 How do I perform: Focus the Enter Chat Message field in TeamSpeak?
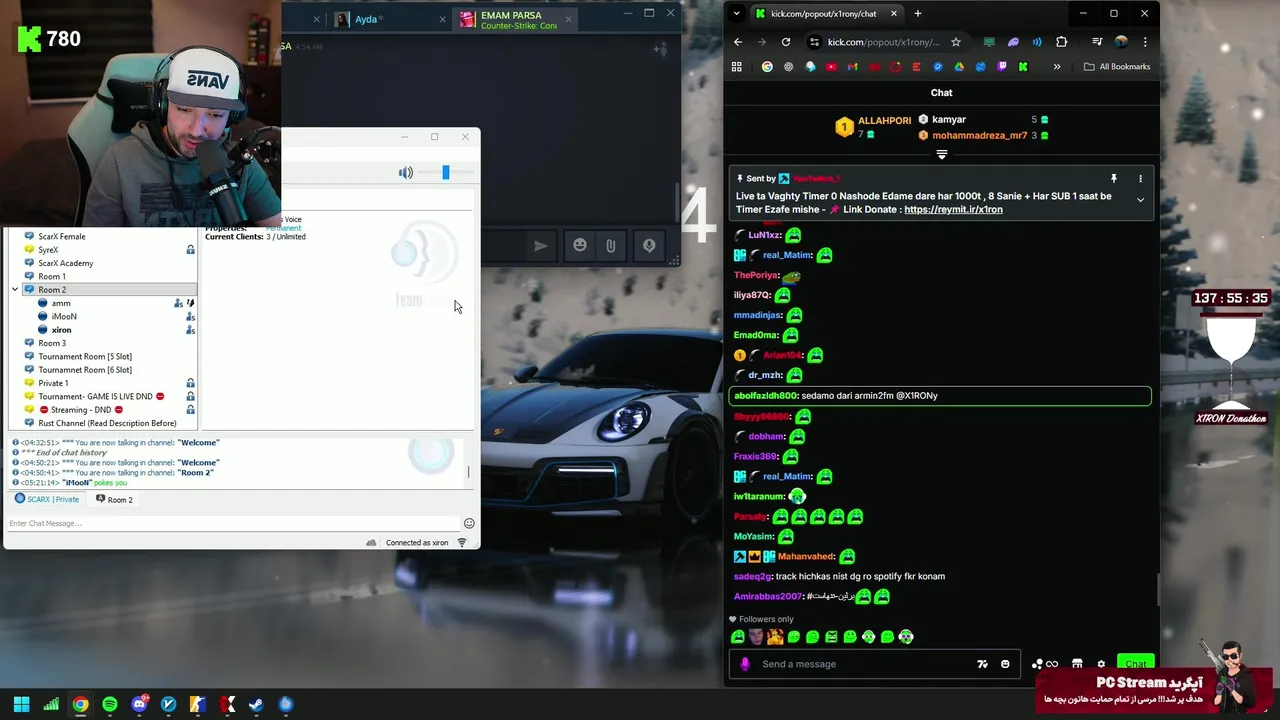(x=233, y=523)
